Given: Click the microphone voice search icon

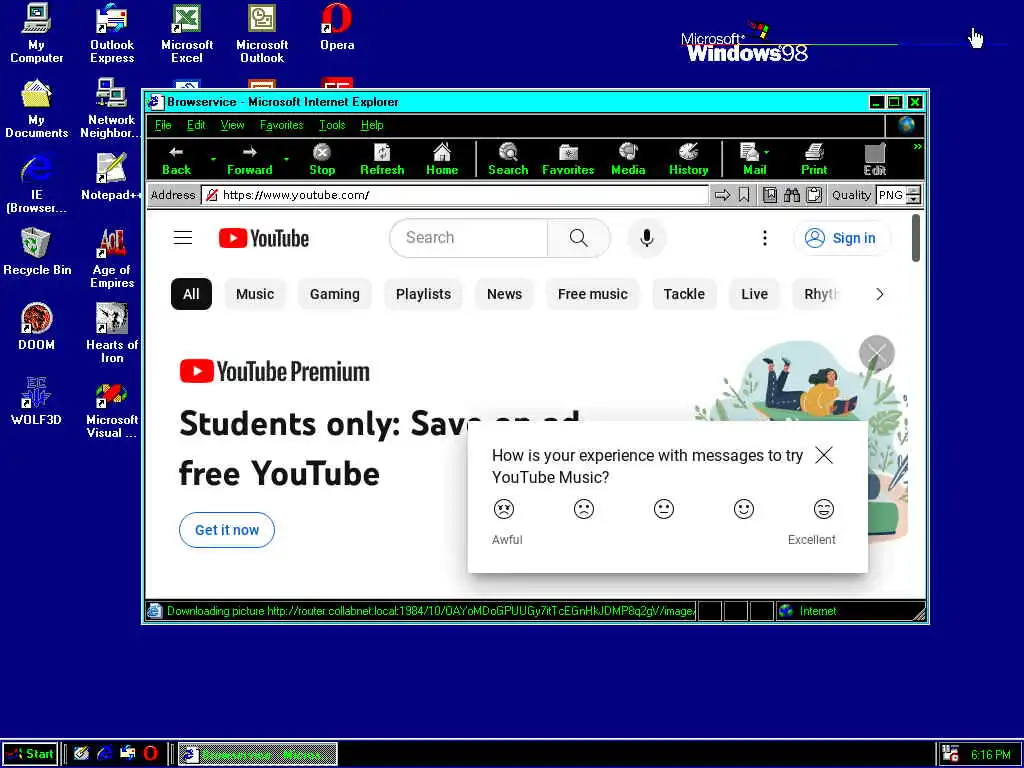Looking at the screenshot, I should (647, 238).
